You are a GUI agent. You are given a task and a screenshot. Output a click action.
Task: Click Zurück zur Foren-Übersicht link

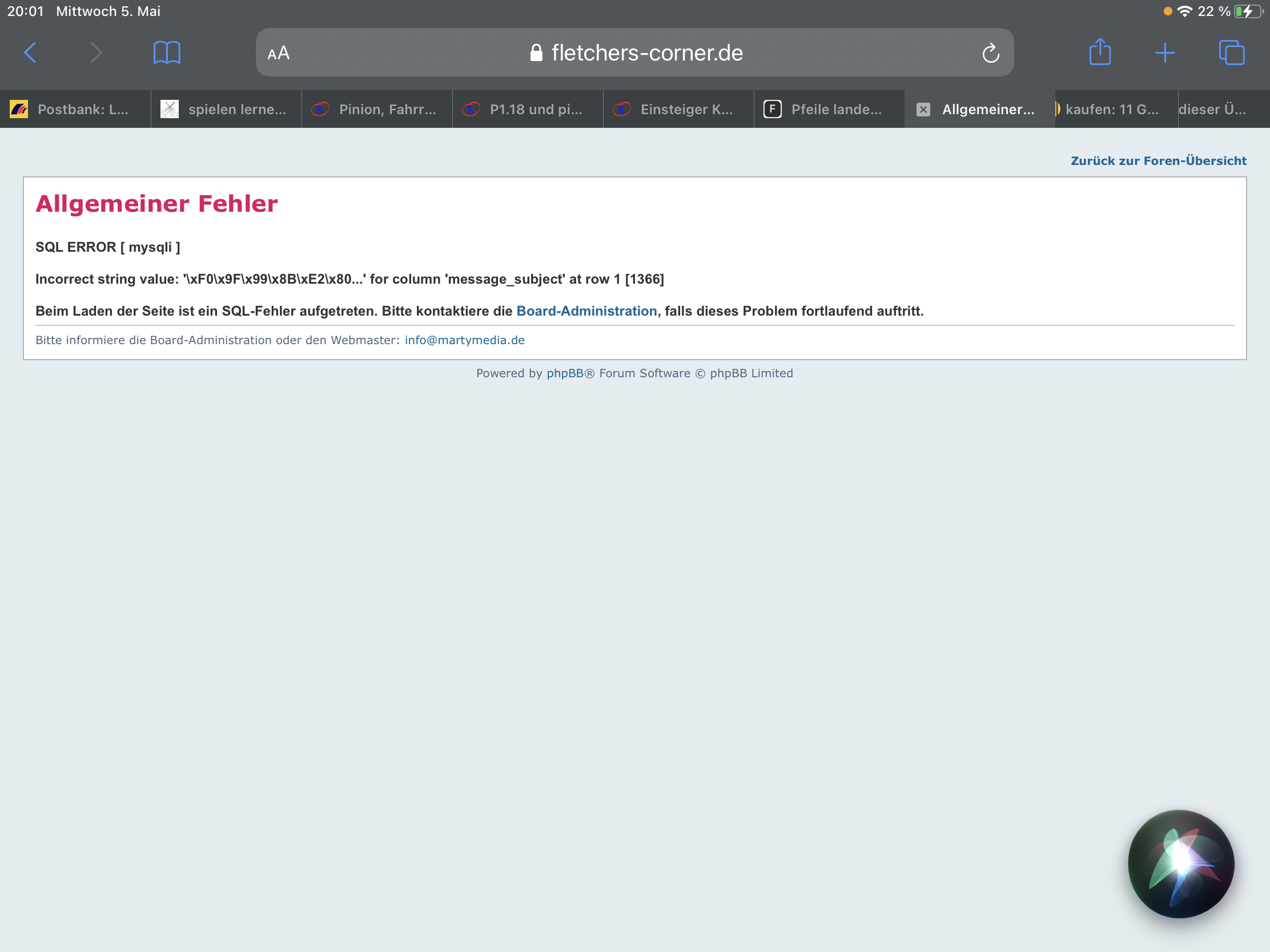(x=1158, y=161)
